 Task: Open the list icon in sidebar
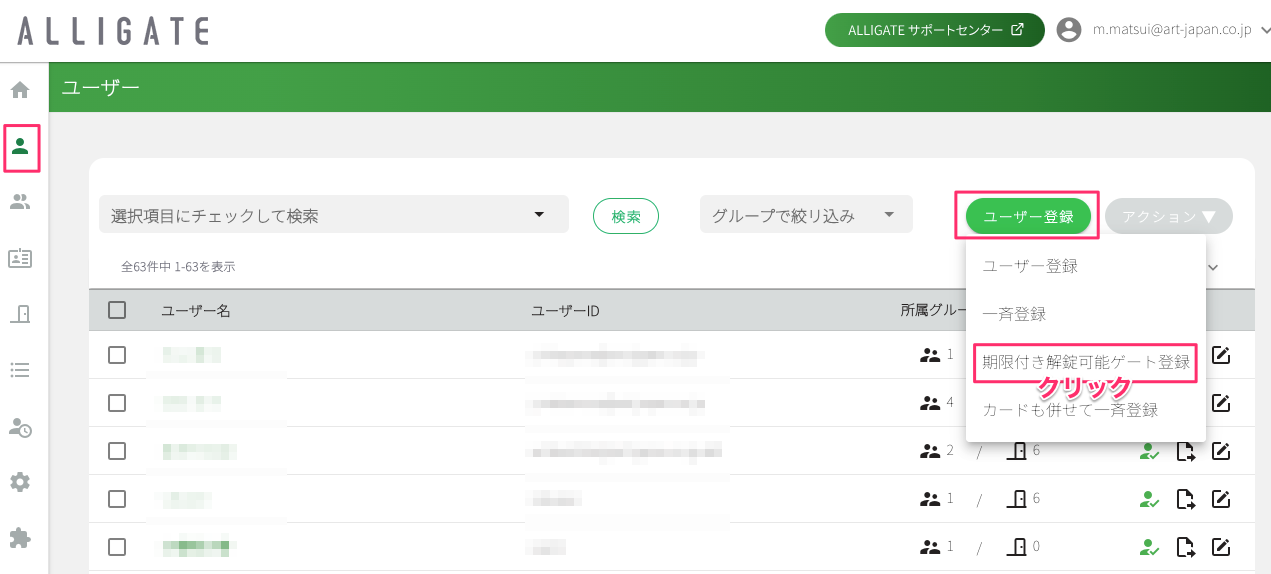pos(20,370)
